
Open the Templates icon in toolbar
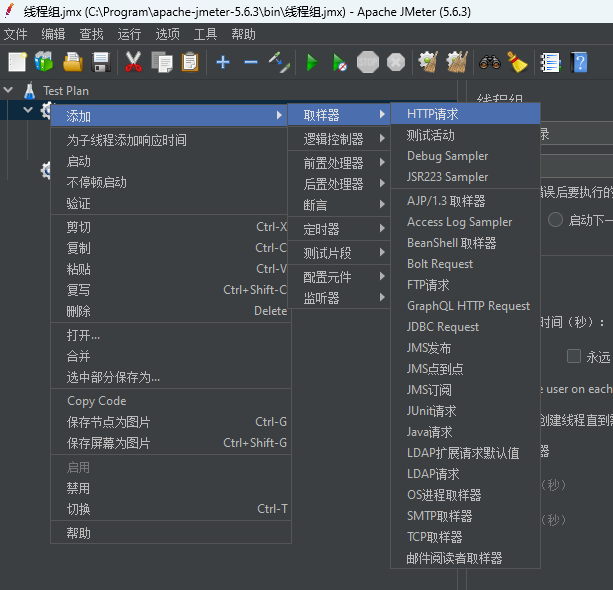[44, 62]
